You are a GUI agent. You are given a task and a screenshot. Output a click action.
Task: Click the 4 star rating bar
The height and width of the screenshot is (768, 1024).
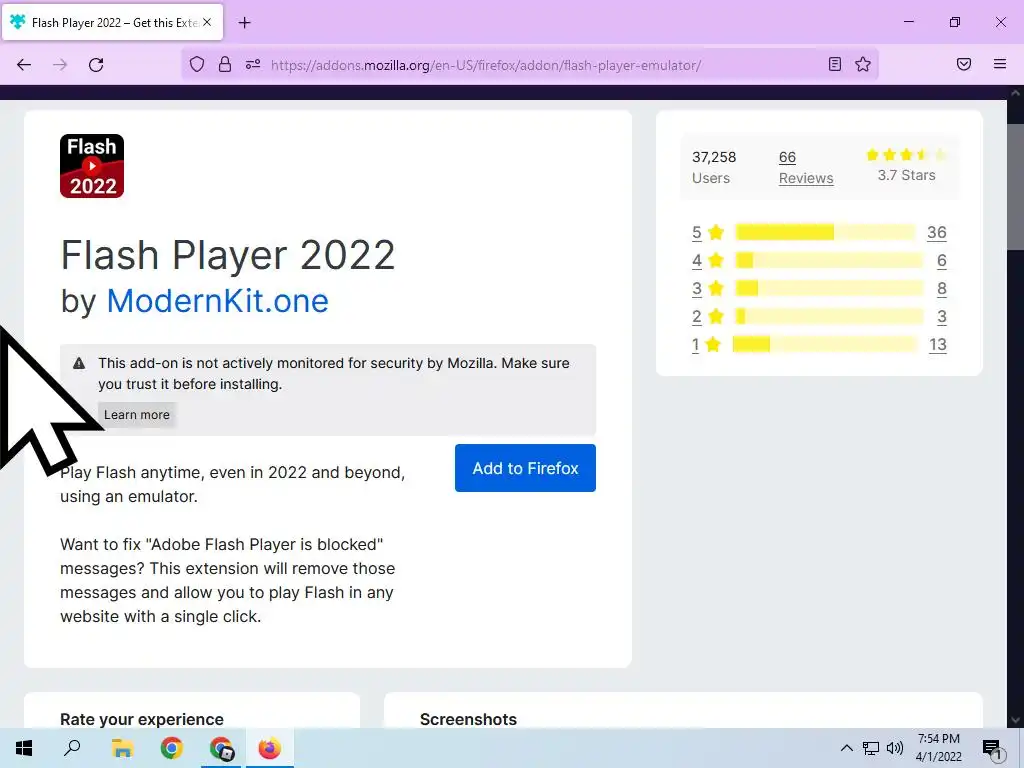tap(829, 261)
